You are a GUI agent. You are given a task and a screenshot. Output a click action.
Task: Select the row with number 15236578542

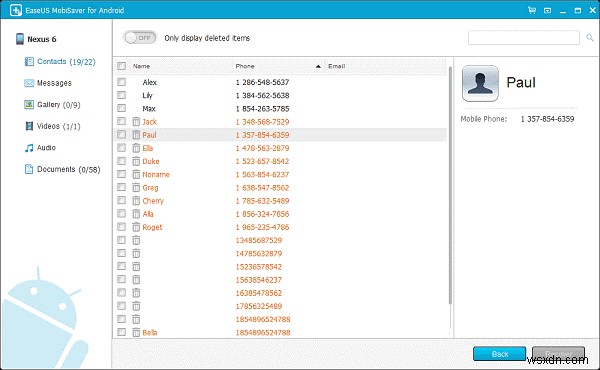280,267
